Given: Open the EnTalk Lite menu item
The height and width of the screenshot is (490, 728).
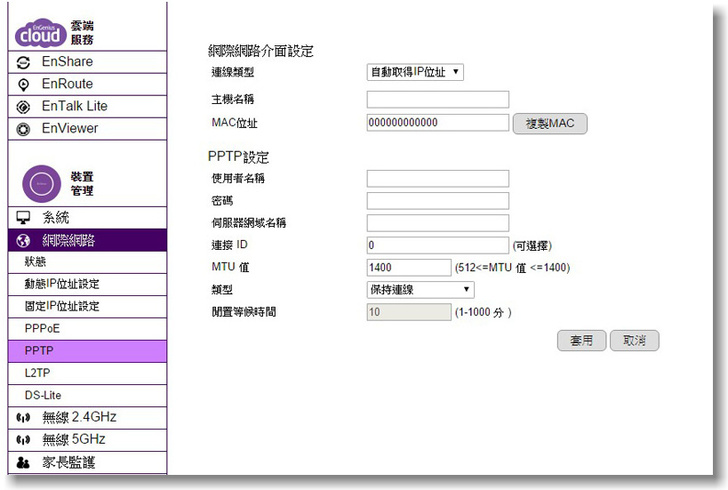Looking at the screenshot, I should pyautogui.click(x=87, y=106).
